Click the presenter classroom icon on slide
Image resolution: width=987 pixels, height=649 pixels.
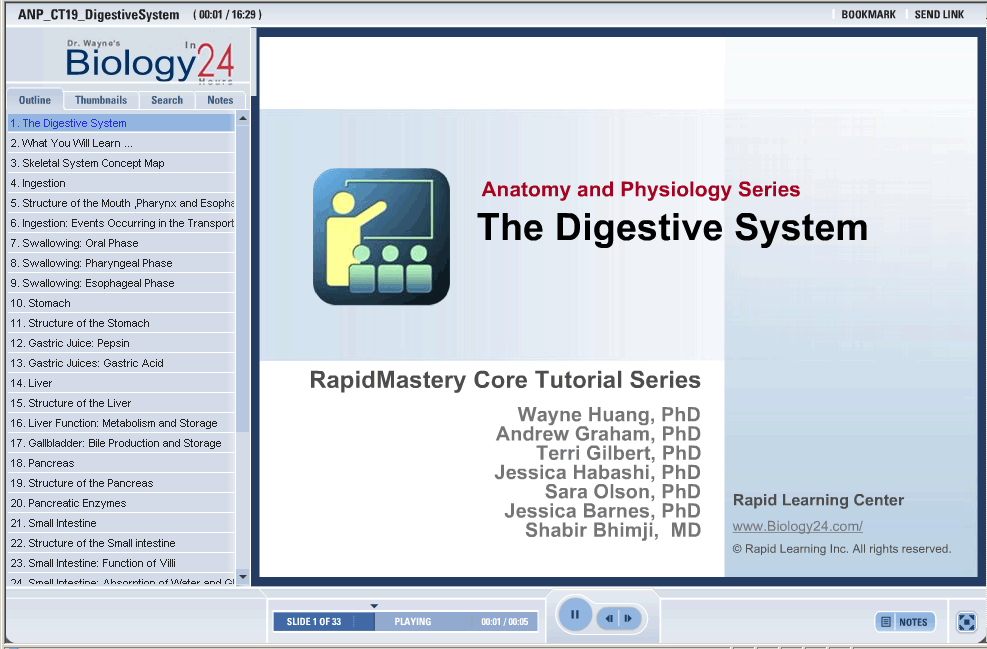tap(381, 237)
